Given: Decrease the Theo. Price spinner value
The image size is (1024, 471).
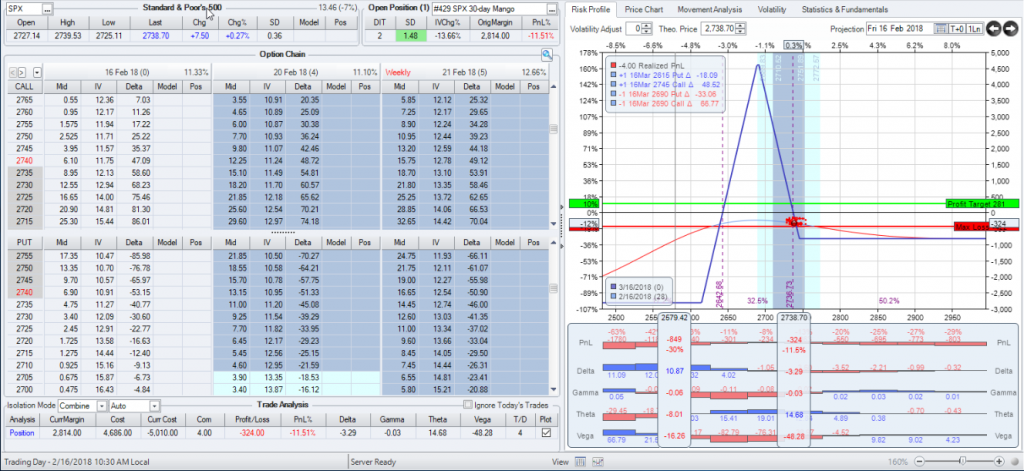Looking at the screenshot, I should 741,32.
